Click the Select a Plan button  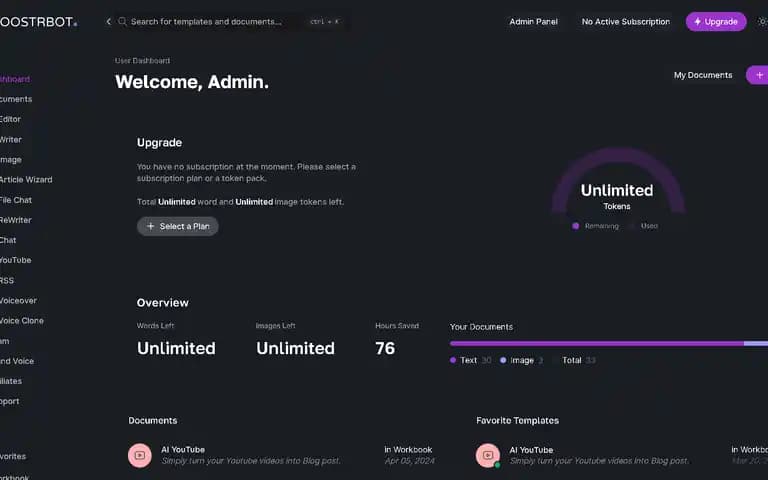(x=177, y=226)
